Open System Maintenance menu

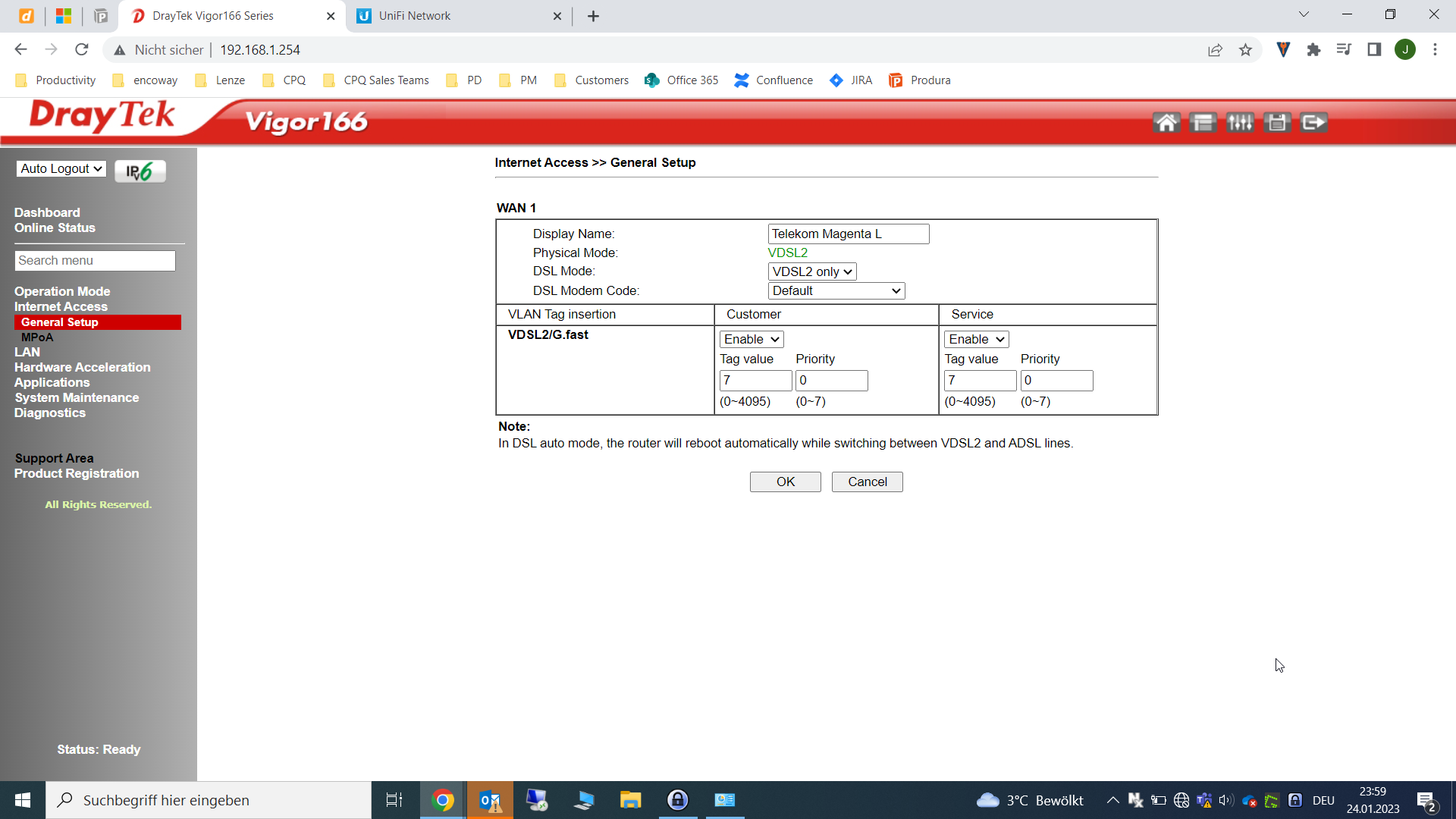pos(77,397)
